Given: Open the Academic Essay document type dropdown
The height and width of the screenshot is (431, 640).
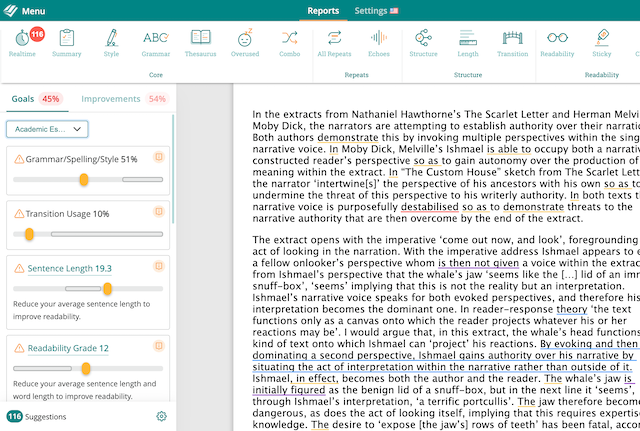Looking at the screenshot, I should pos(47,129).
